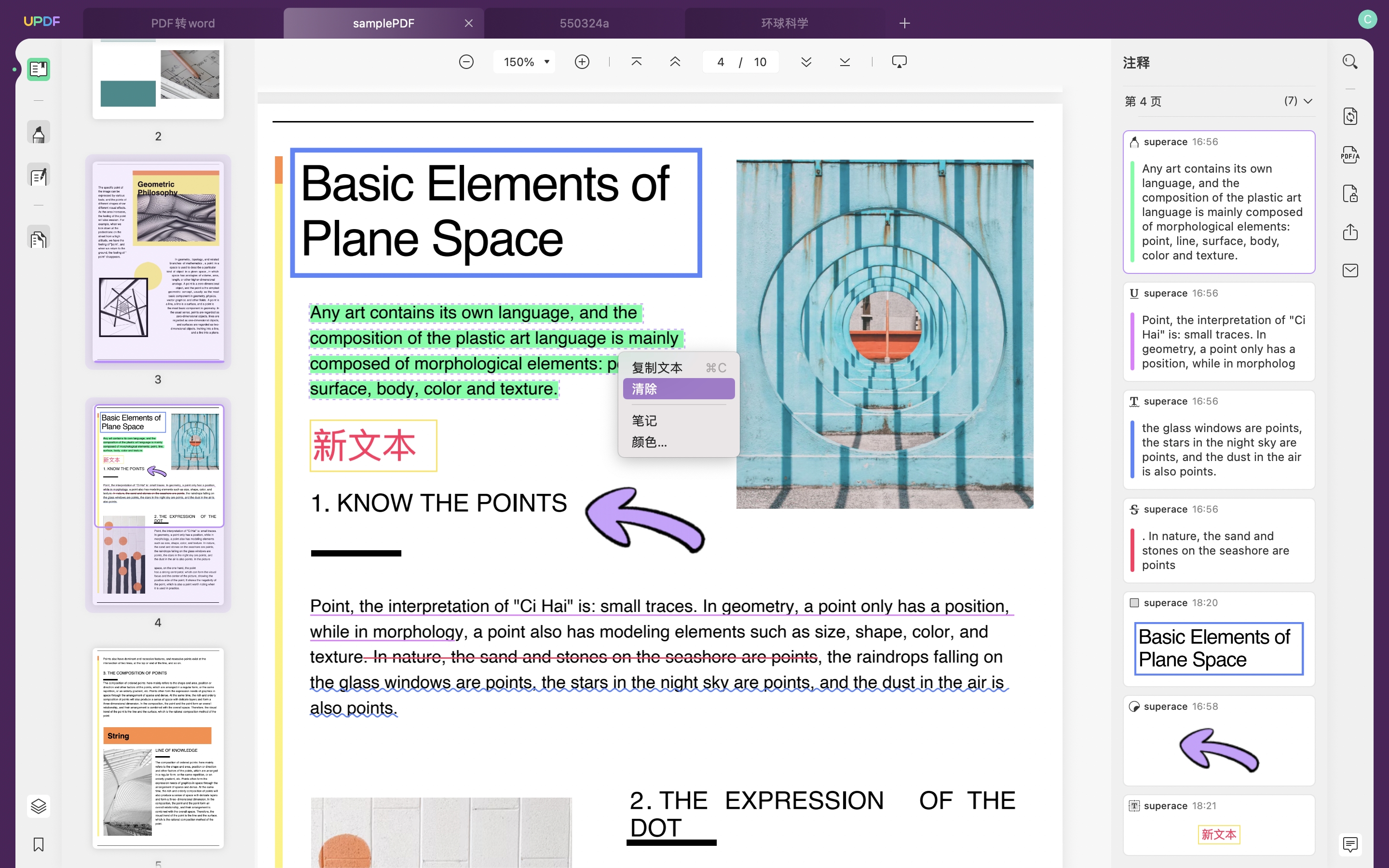The image size is (1389, 868).
Task: Click the PDF to Word conversion icon
Action: [1351, 117]
